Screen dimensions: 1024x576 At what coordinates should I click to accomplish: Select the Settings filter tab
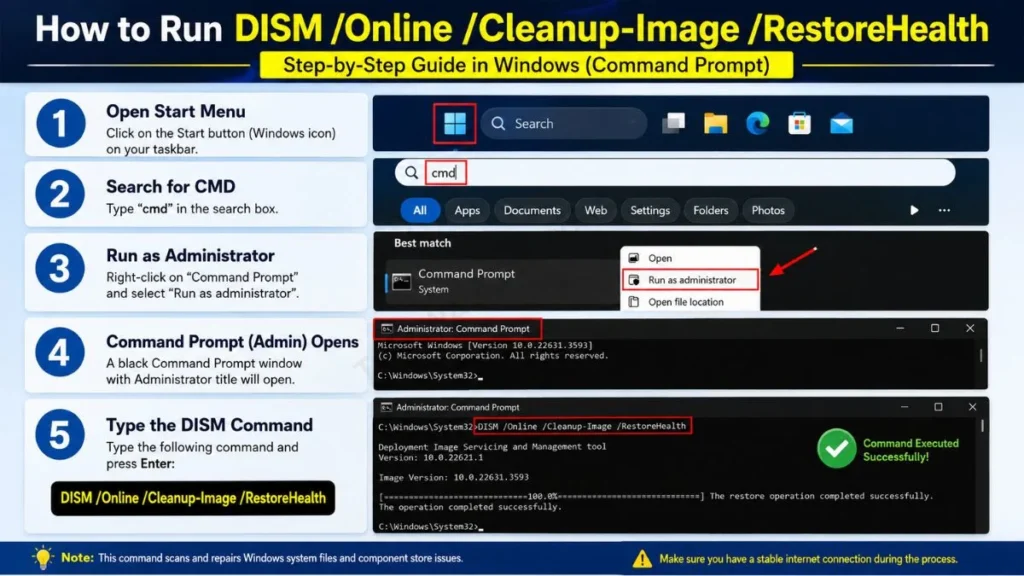click(650, 210)
